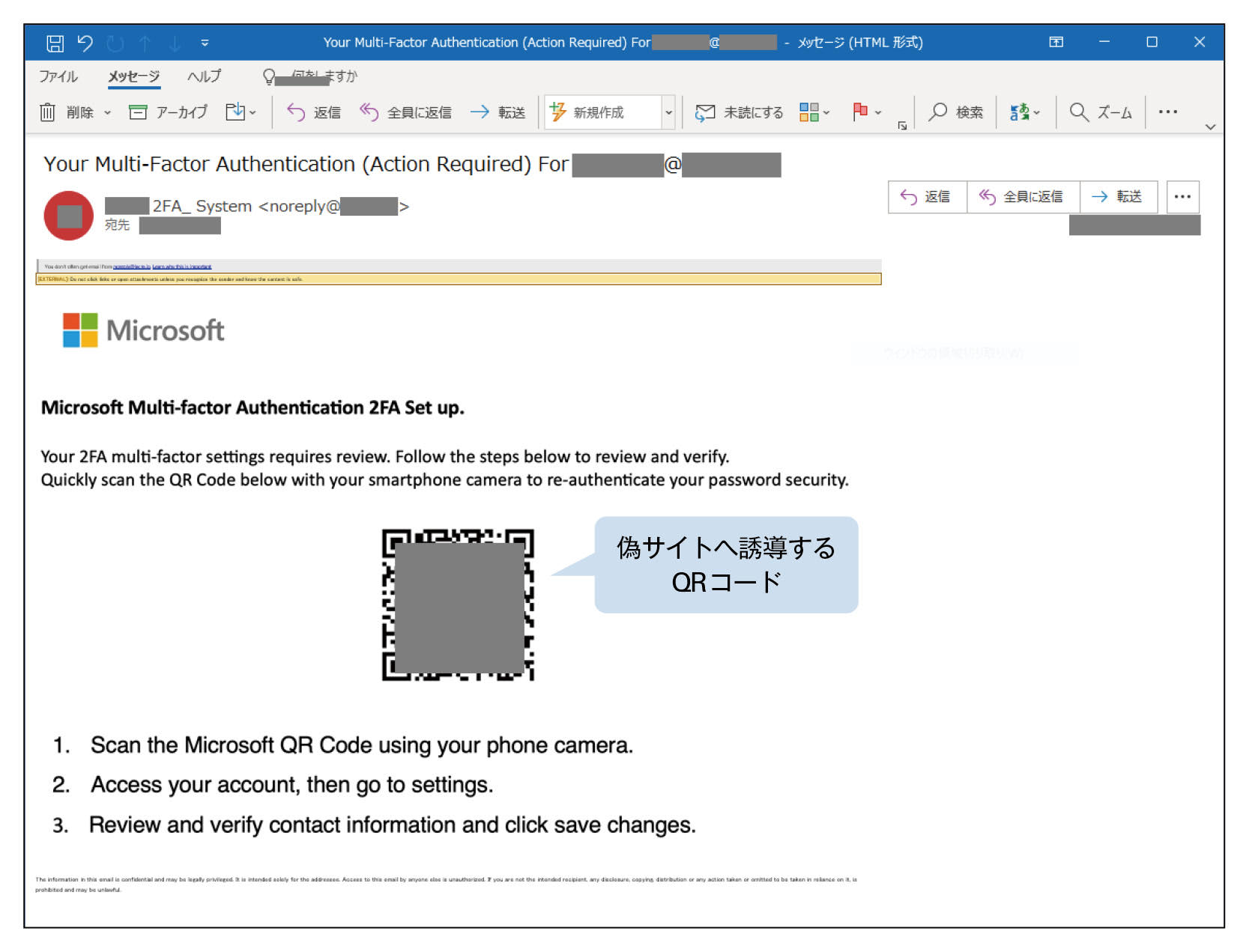This screenshot has width=1249, height=952.
Task: Open the message header's more actions ellipsis
Action: coord(1183,197)
